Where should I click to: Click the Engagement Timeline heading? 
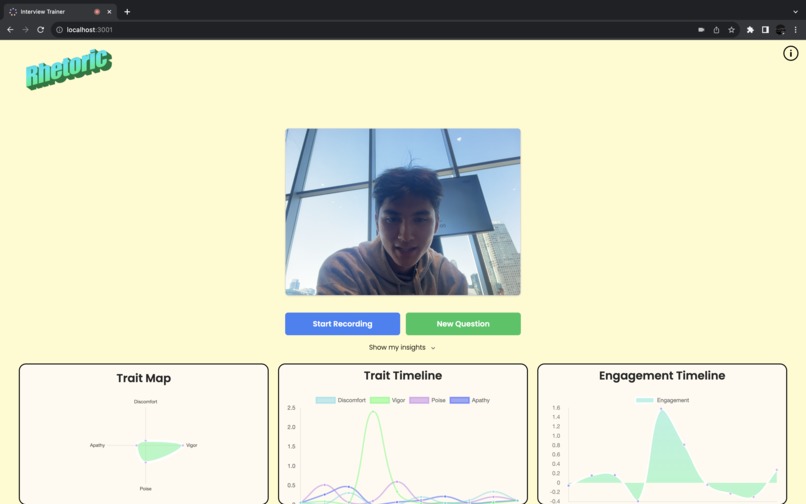[x=662, y=376]
